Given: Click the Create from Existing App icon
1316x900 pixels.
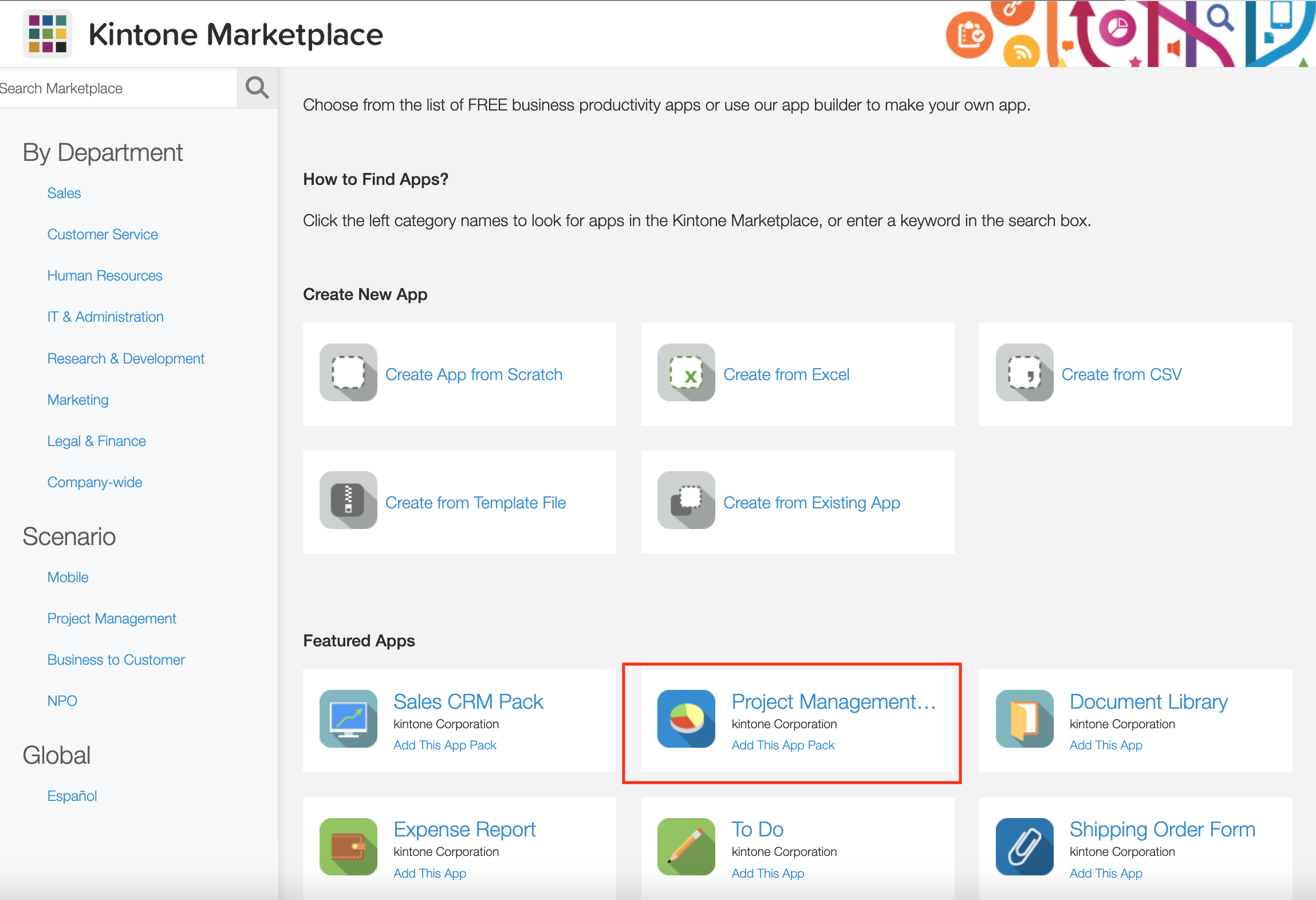Looking at the screenshot, I should pos(686,502).
